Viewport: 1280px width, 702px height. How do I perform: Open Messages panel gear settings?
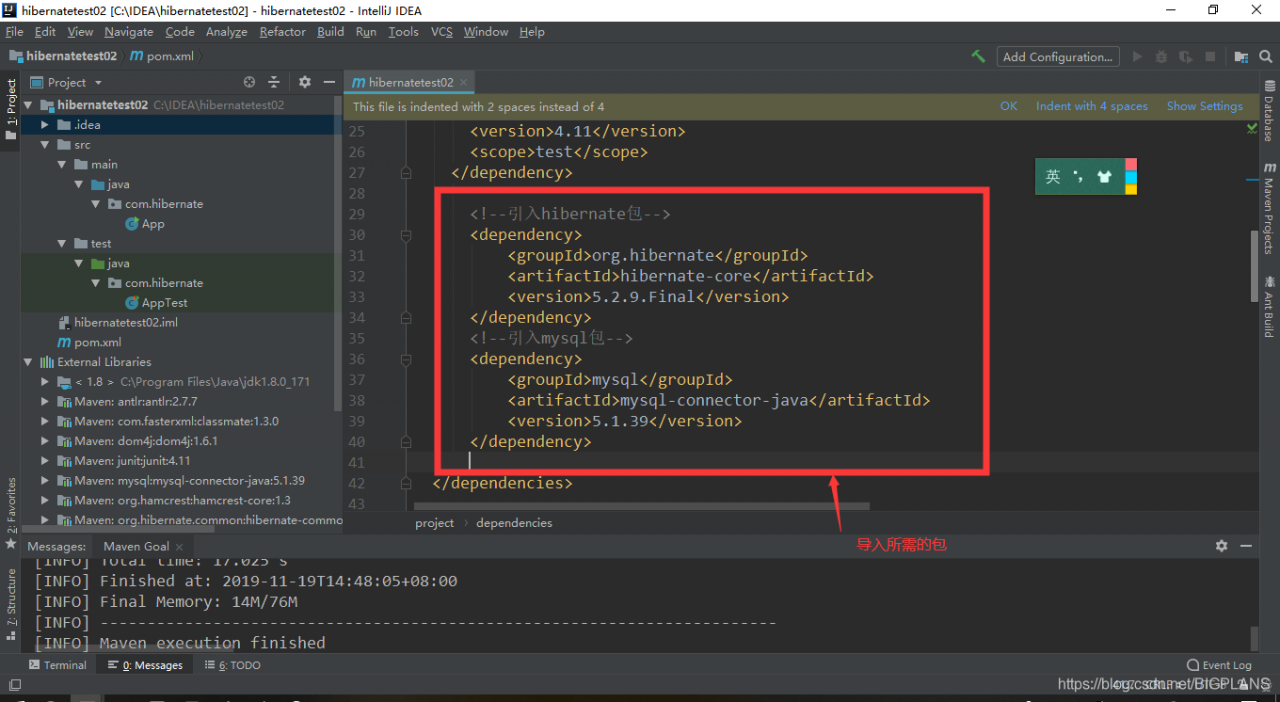tap(1221, 546)
